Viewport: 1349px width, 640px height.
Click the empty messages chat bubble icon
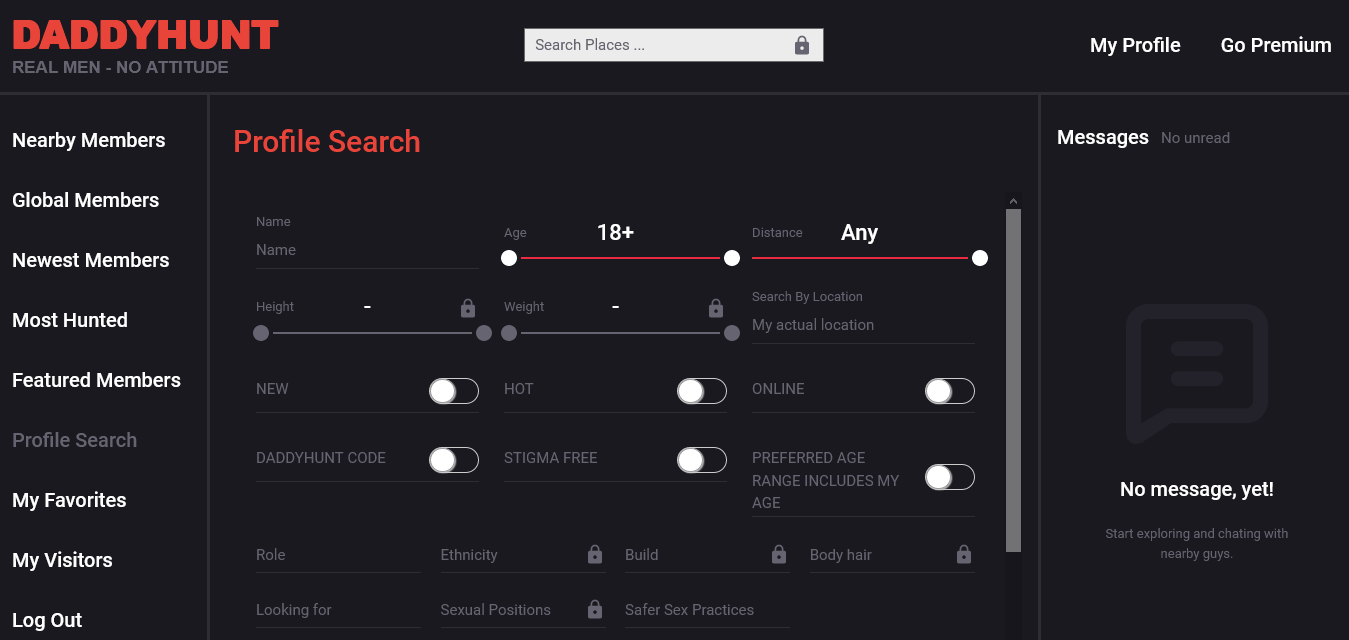(x=1197, y=373)
